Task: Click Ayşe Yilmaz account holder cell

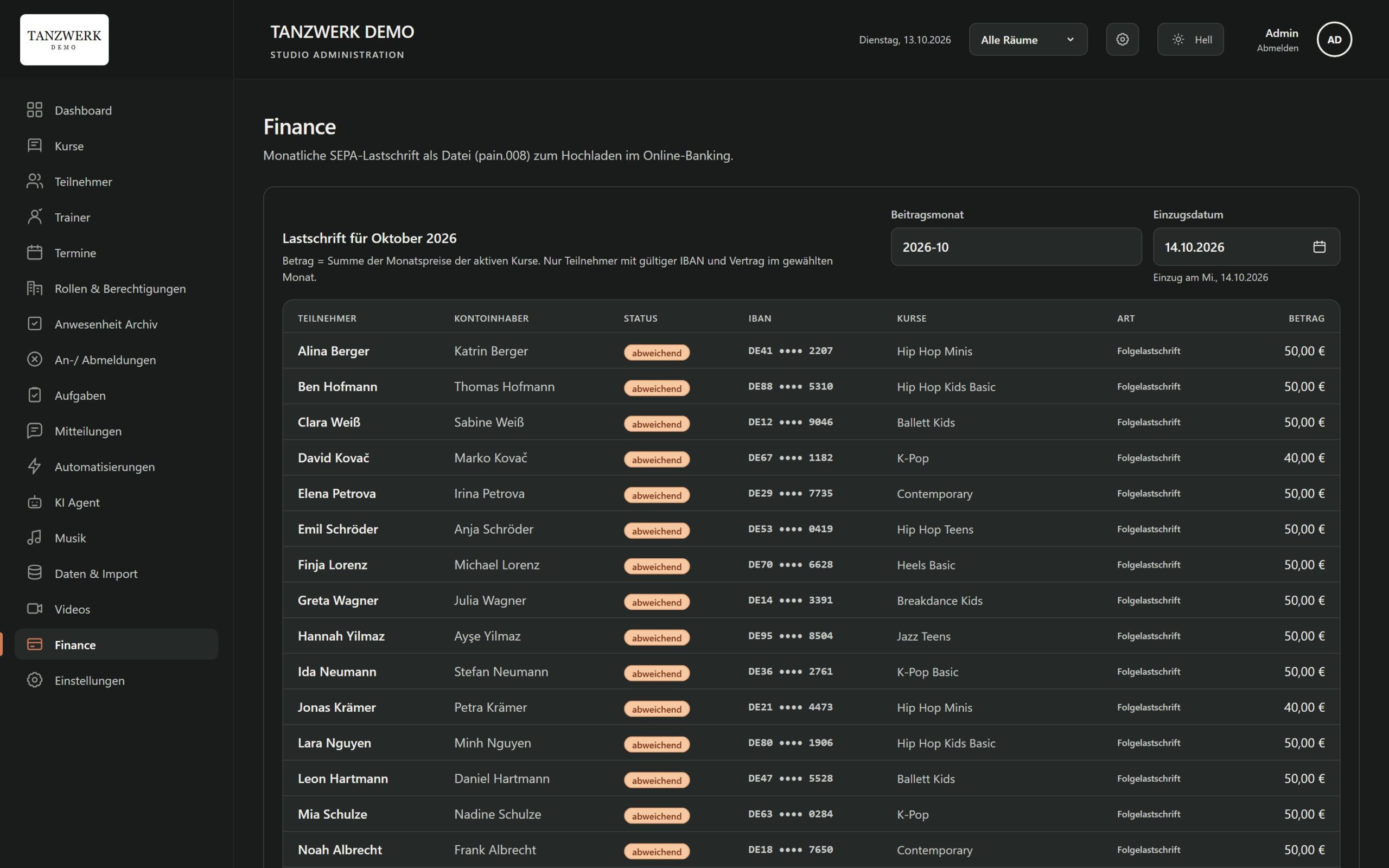Action: pyautogui.click(x=487, y=636)
